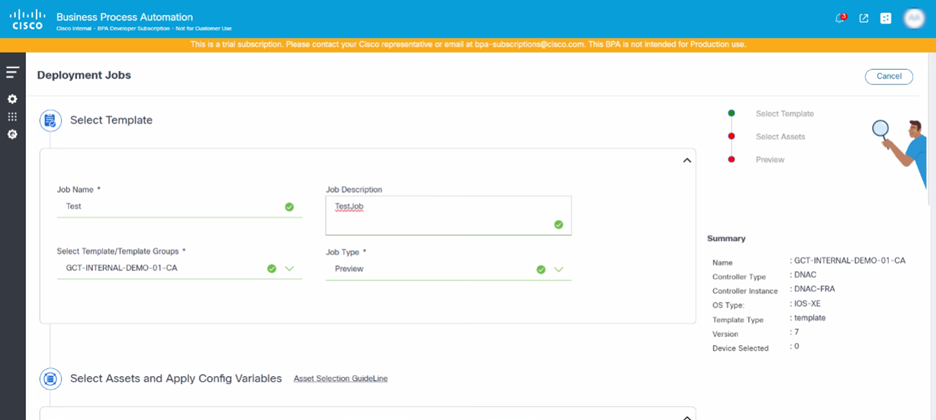Click the Cisco logo
936x420 pixels.
coord(27,19)
